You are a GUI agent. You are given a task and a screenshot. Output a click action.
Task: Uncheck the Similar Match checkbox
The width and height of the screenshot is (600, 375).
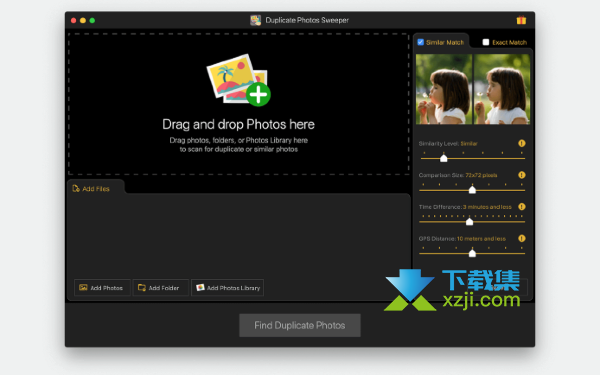(421, 42)
